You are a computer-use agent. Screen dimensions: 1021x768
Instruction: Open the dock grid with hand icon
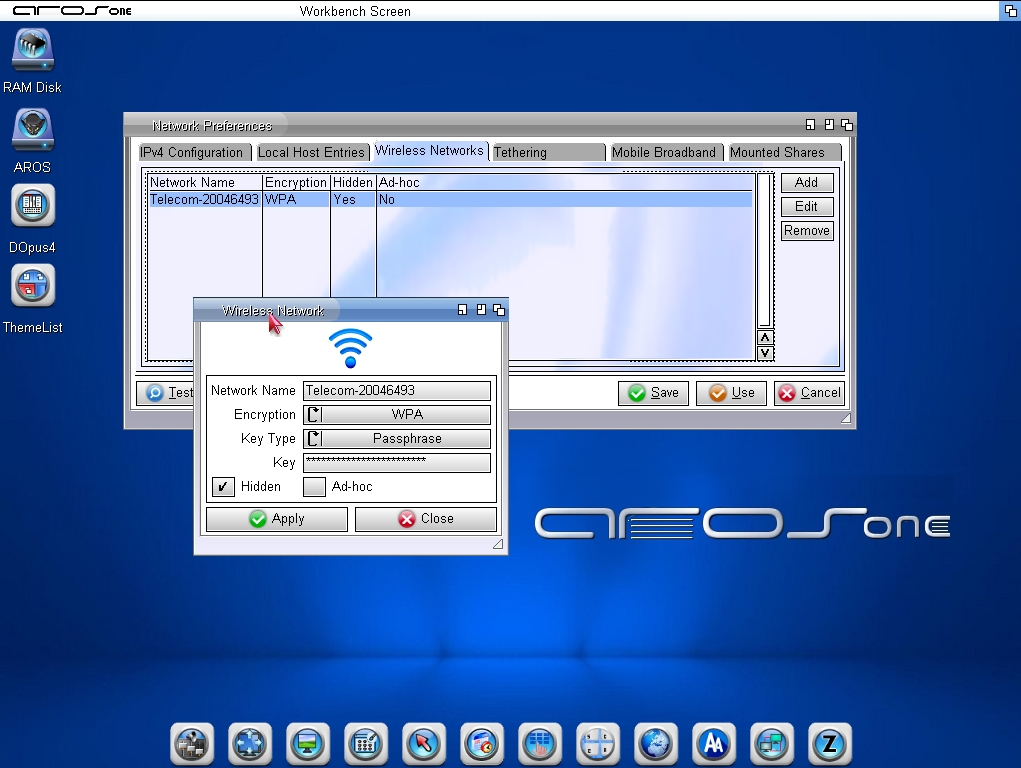coord(540,743)
